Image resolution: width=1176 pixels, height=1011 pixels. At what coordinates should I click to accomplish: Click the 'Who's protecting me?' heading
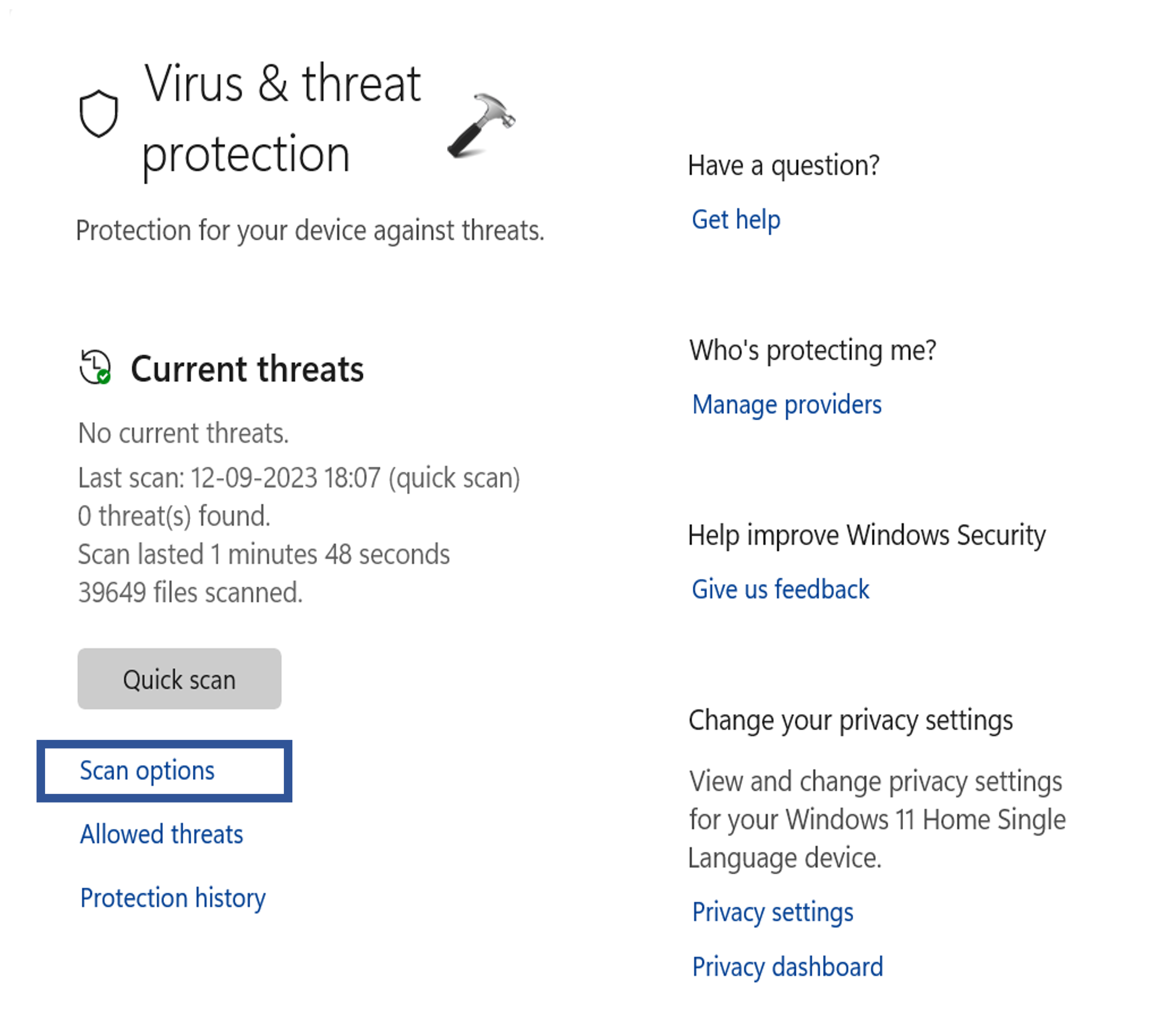point(813,350)
